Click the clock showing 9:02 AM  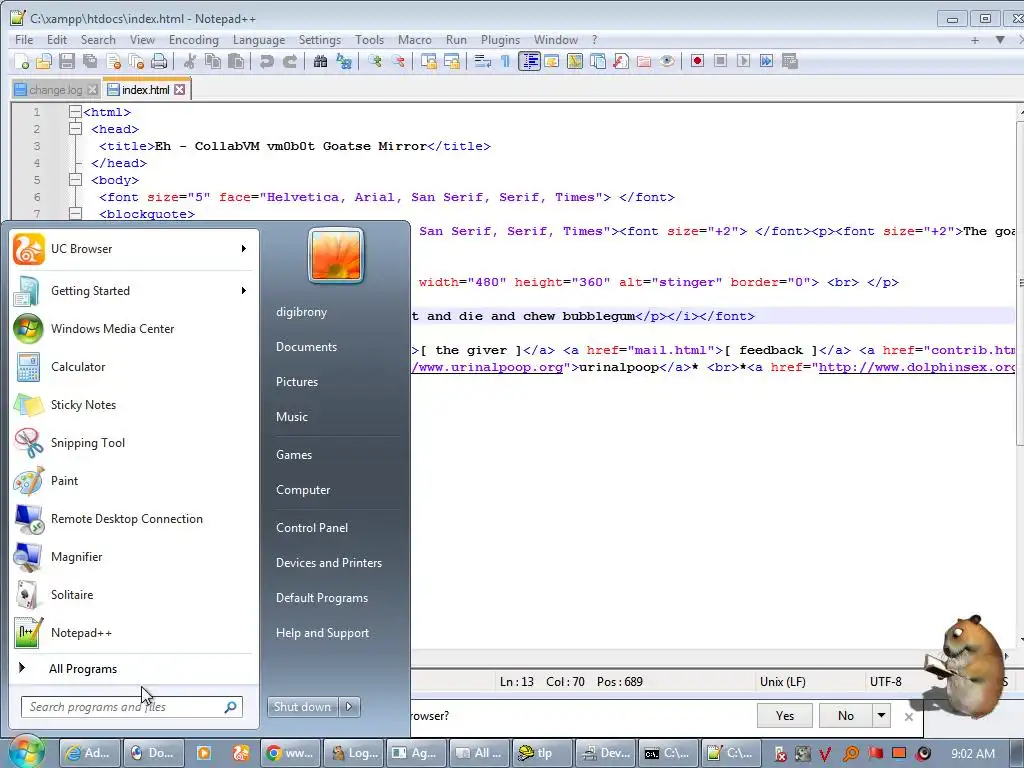click(972, 753)
